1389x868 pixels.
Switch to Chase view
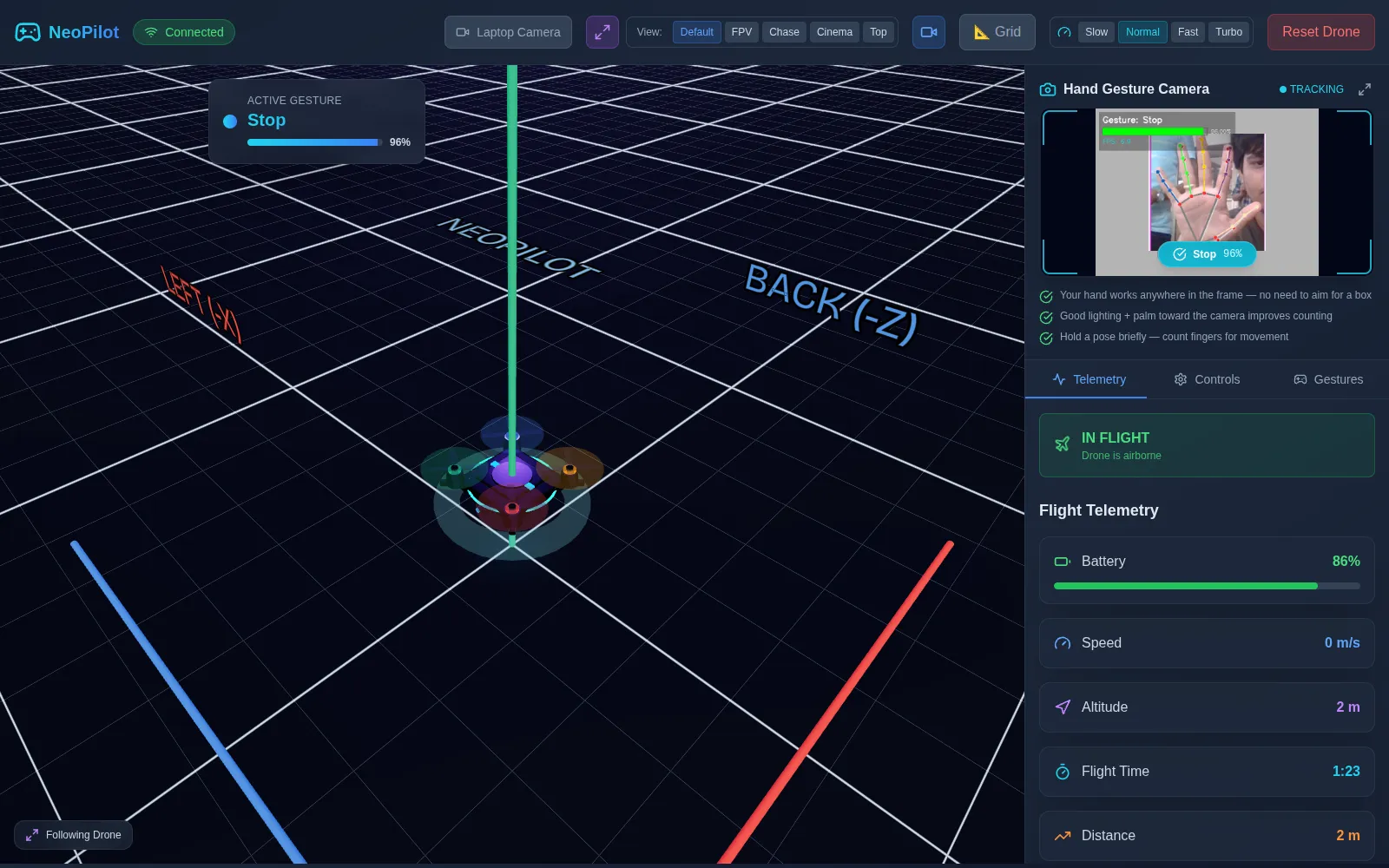pos(784,32)
